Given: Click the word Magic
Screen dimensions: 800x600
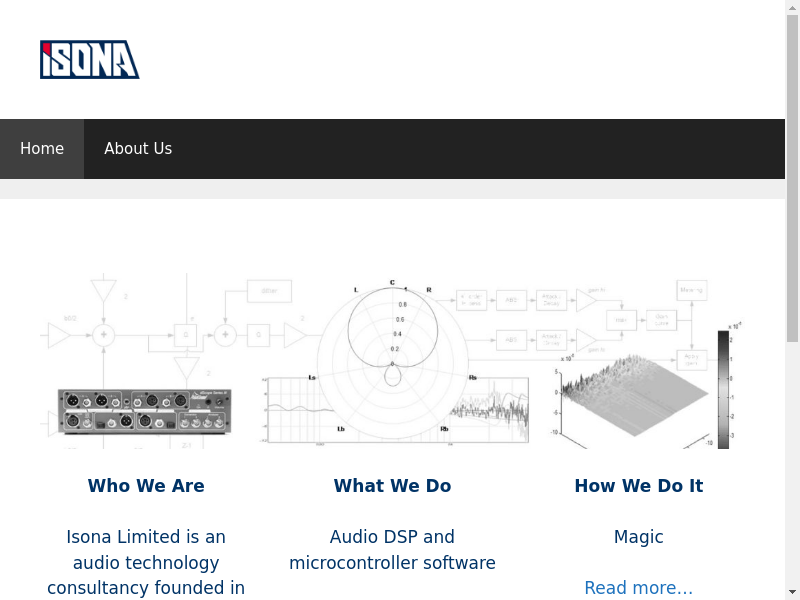Looking at the screenshot, I should [638, 537].
